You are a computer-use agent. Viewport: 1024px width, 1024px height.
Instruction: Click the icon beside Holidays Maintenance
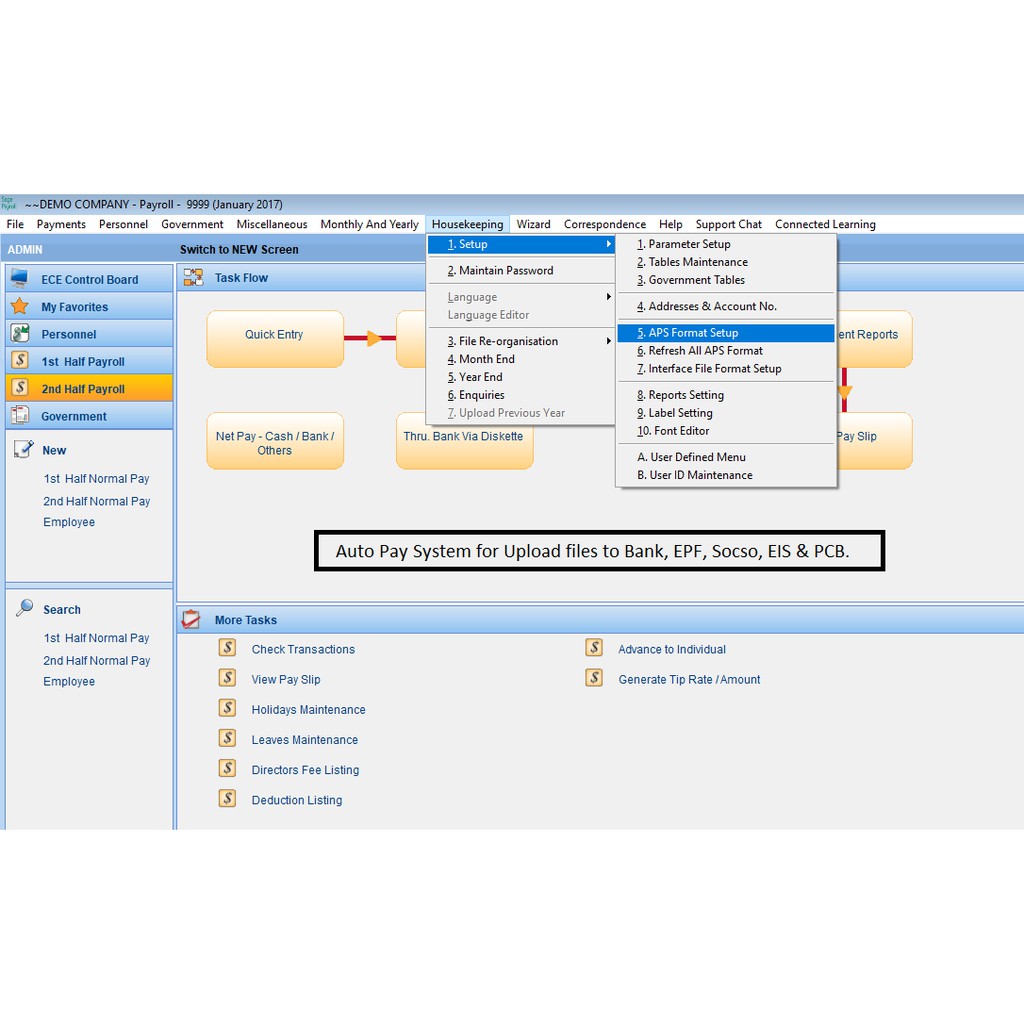[227, 708]
